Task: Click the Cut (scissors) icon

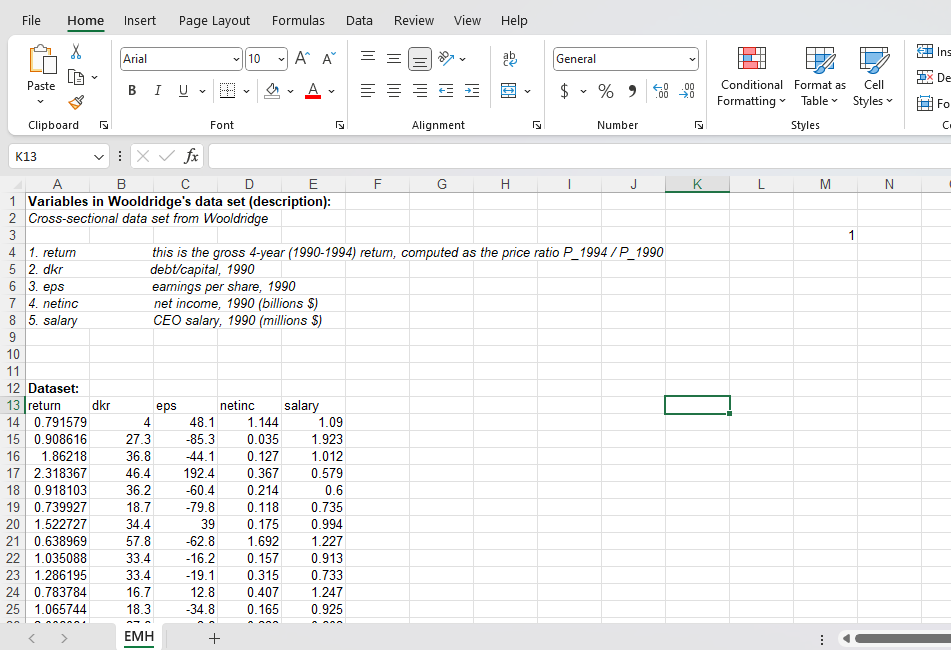Action: coord(75,50)
